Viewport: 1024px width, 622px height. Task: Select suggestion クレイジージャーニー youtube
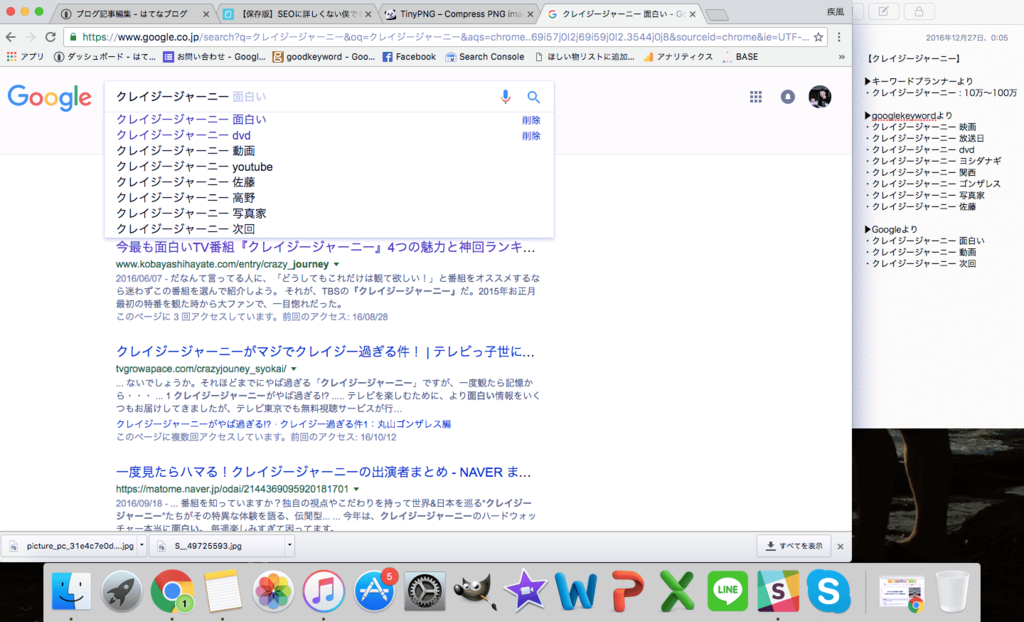click(329, 167)
